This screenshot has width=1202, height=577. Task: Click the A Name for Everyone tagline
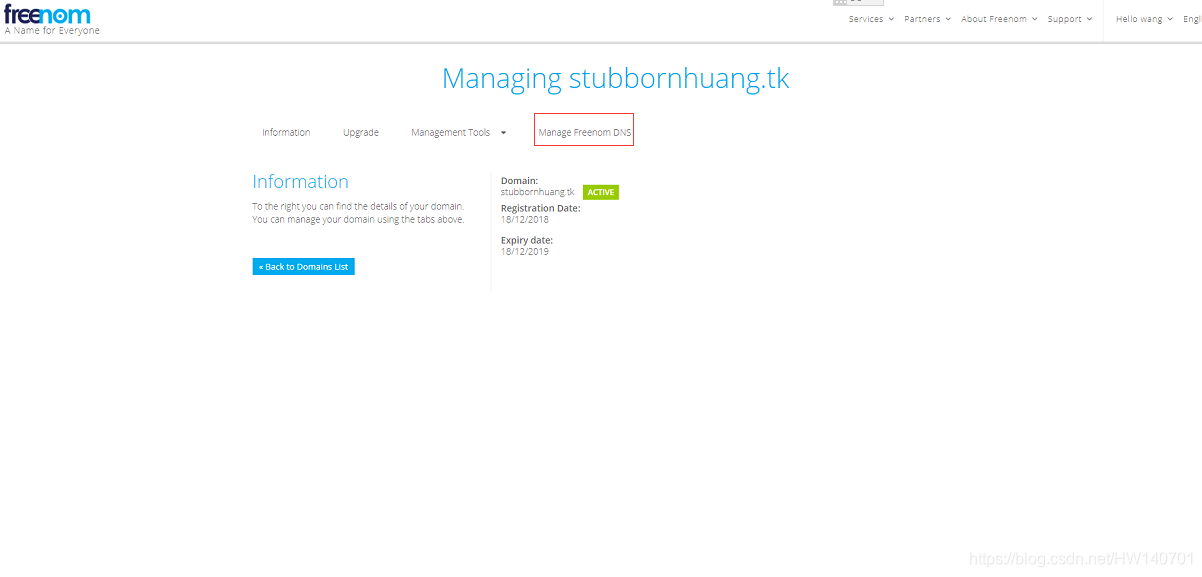click(52, 31)
